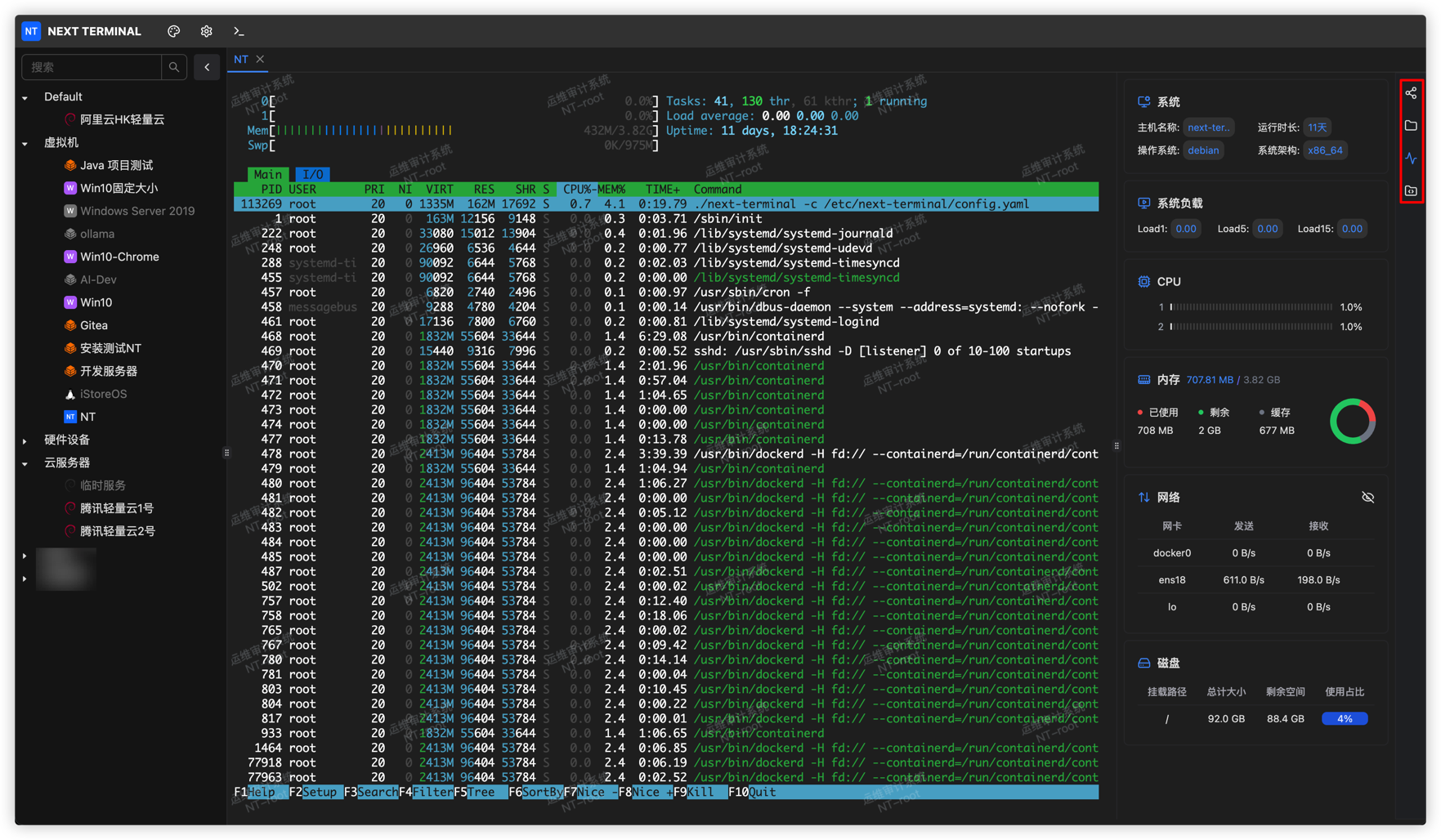Click F6 SortBy in htop footer
The width and height of the screenshot is (1441, 840).
click(x=535, y=792)
